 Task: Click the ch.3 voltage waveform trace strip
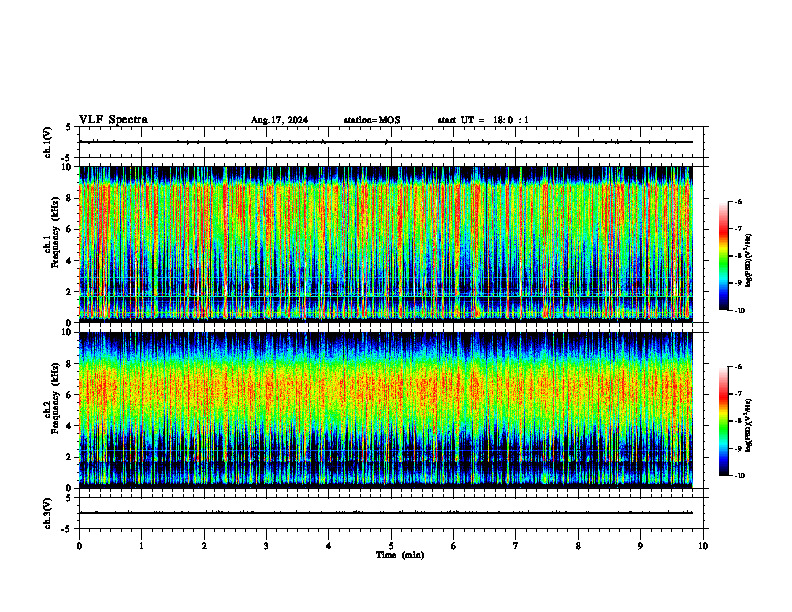386,513
